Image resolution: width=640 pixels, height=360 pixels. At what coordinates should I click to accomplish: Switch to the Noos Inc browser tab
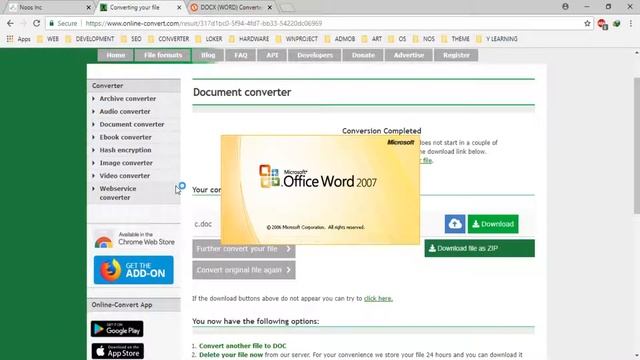point(49,7)
